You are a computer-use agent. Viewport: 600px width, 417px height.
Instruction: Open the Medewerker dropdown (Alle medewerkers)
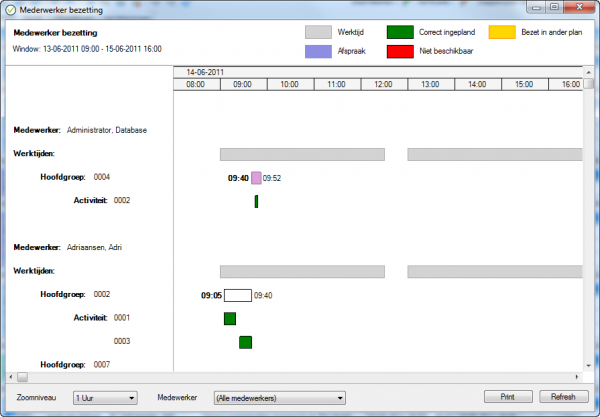tap(279, 398)
